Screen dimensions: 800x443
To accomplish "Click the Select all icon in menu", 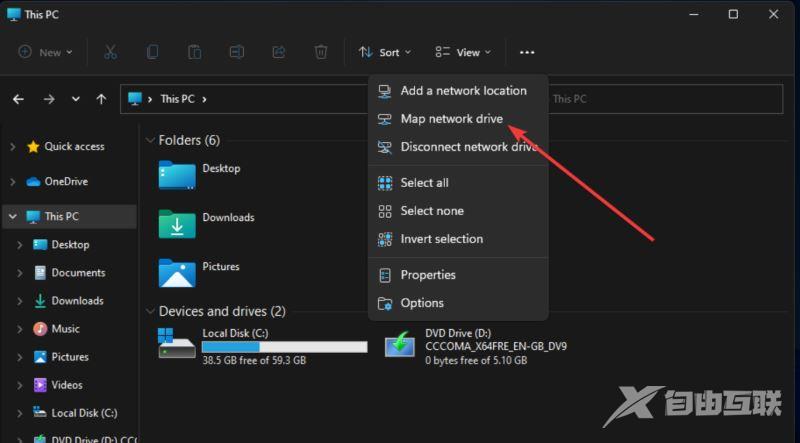I will coord(385,183).
